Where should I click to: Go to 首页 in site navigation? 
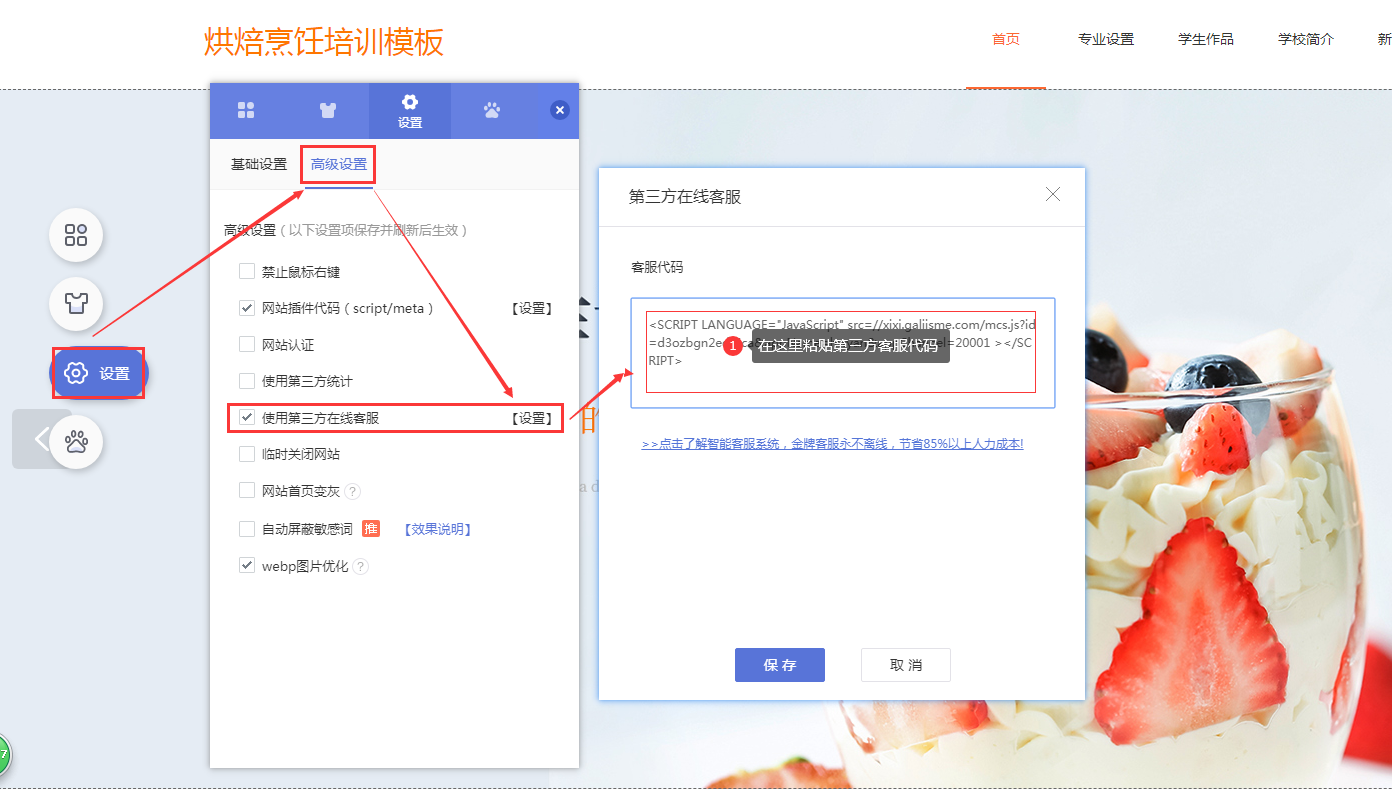coord(1006,40)
